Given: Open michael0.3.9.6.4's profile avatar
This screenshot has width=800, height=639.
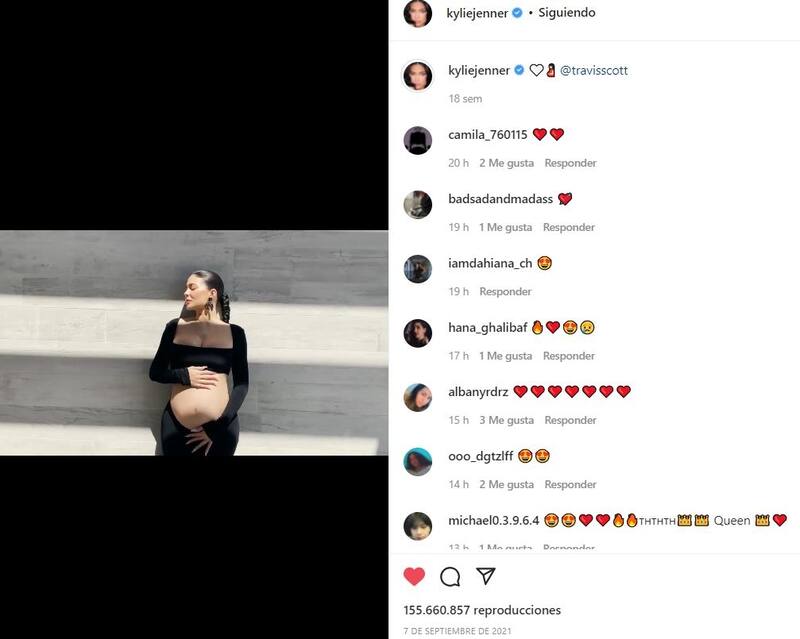Looking at the screenshot, I should point(418,526).
